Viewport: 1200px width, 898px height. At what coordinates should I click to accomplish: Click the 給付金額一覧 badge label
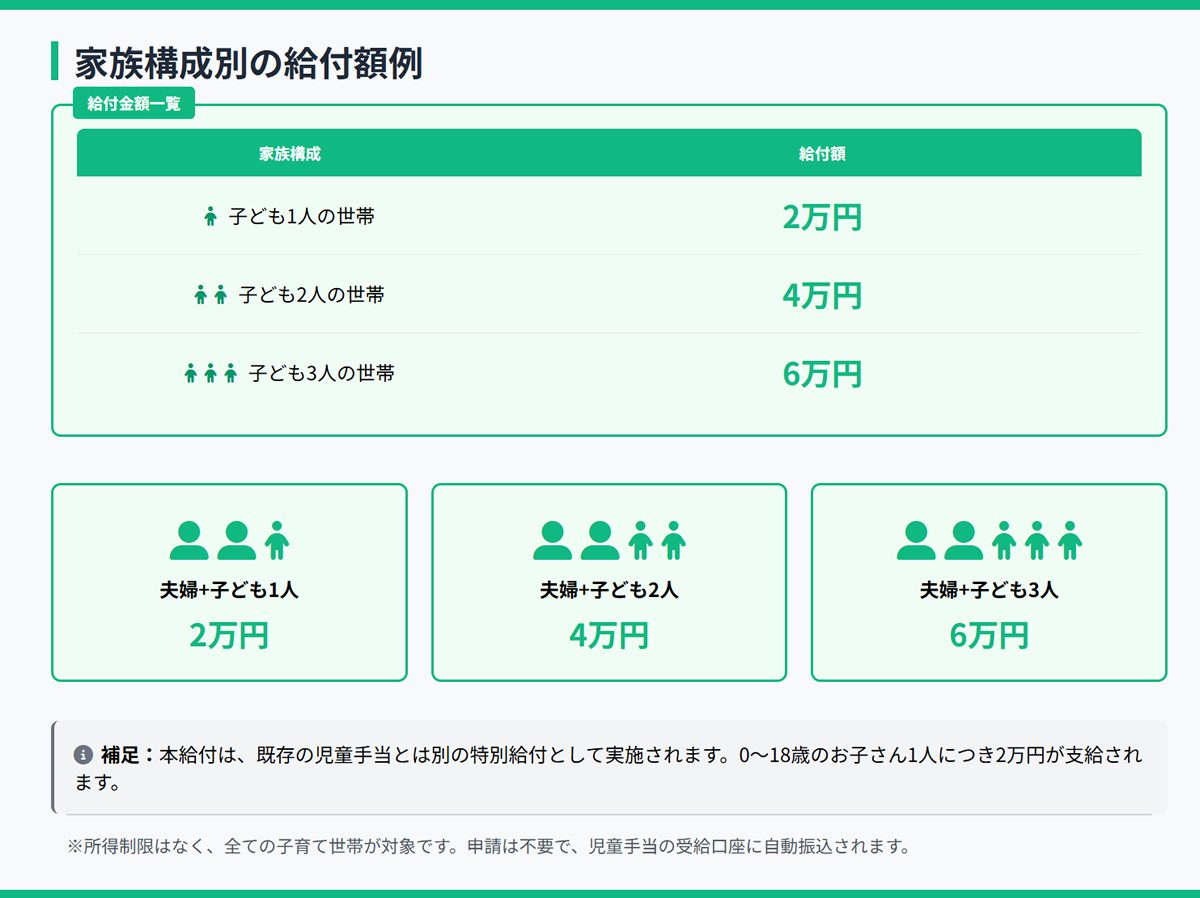134,103
